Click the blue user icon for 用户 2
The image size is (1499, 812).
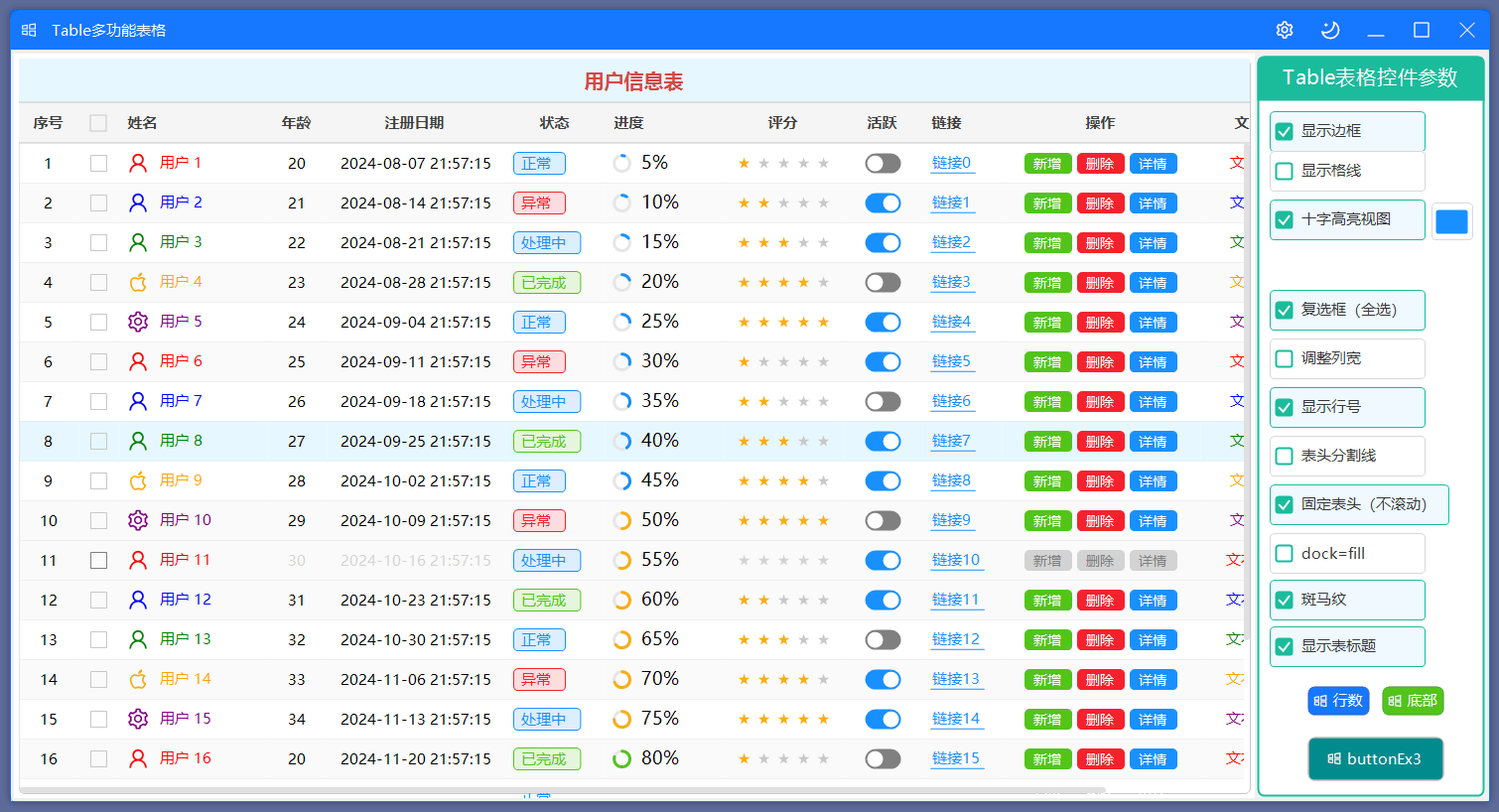point(138,203)
